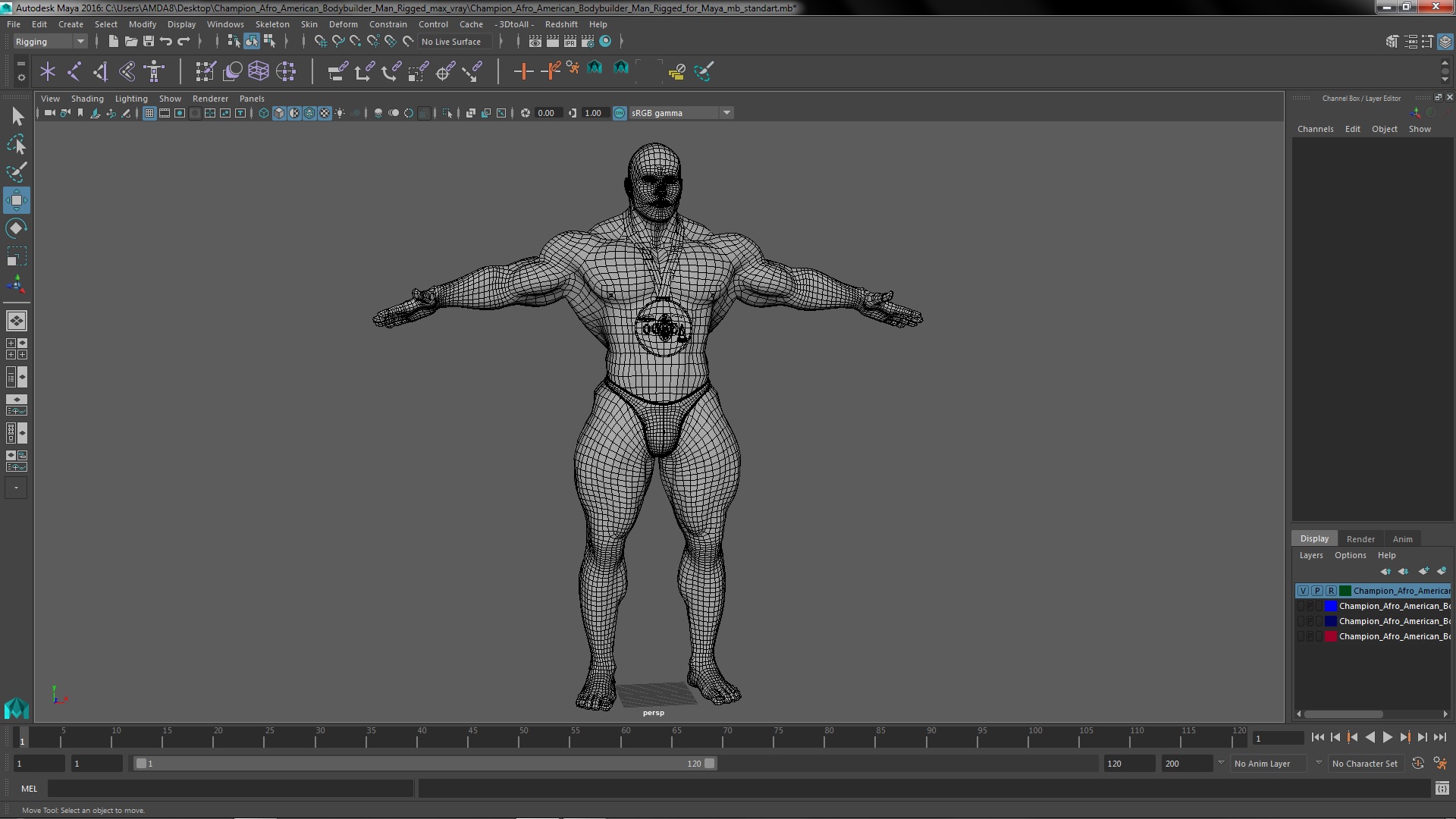The height and width of the screenshot is (819, 1456).
Task: Click the Save scene icon
Action: pos(149,42)
